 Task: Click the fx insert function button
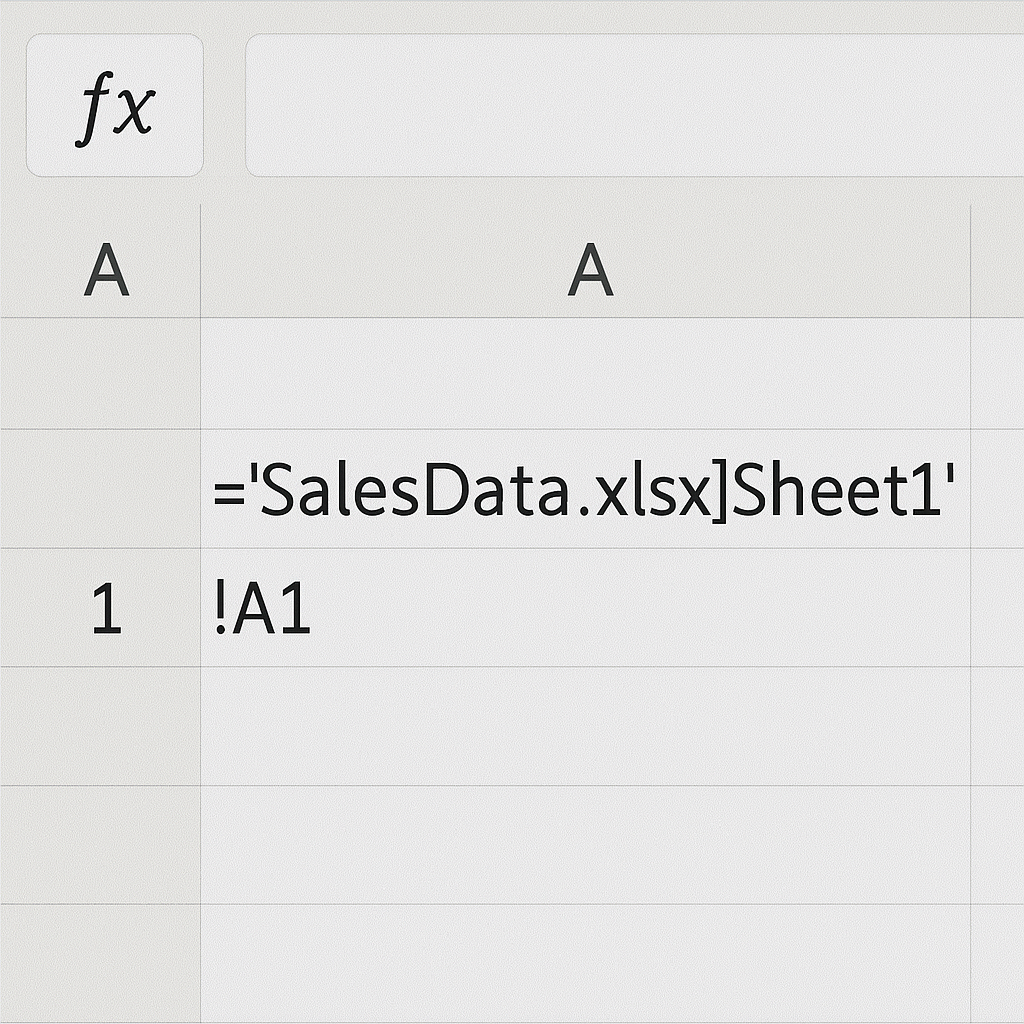114,106
